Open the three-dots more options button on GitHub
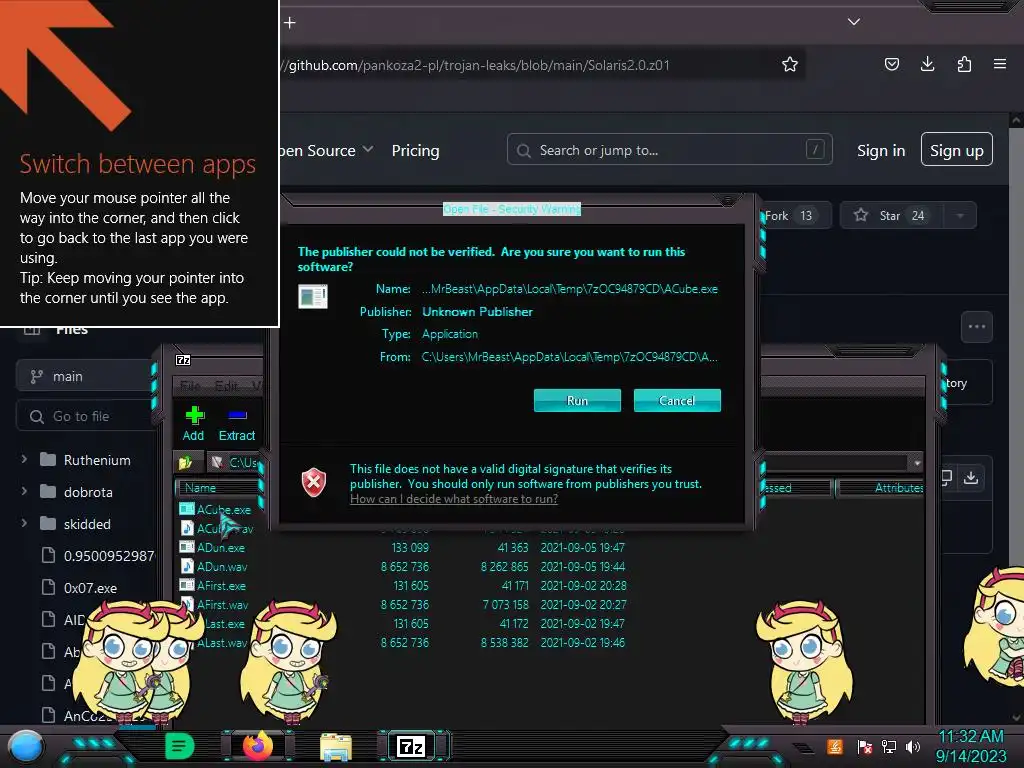 pos(977,327)
